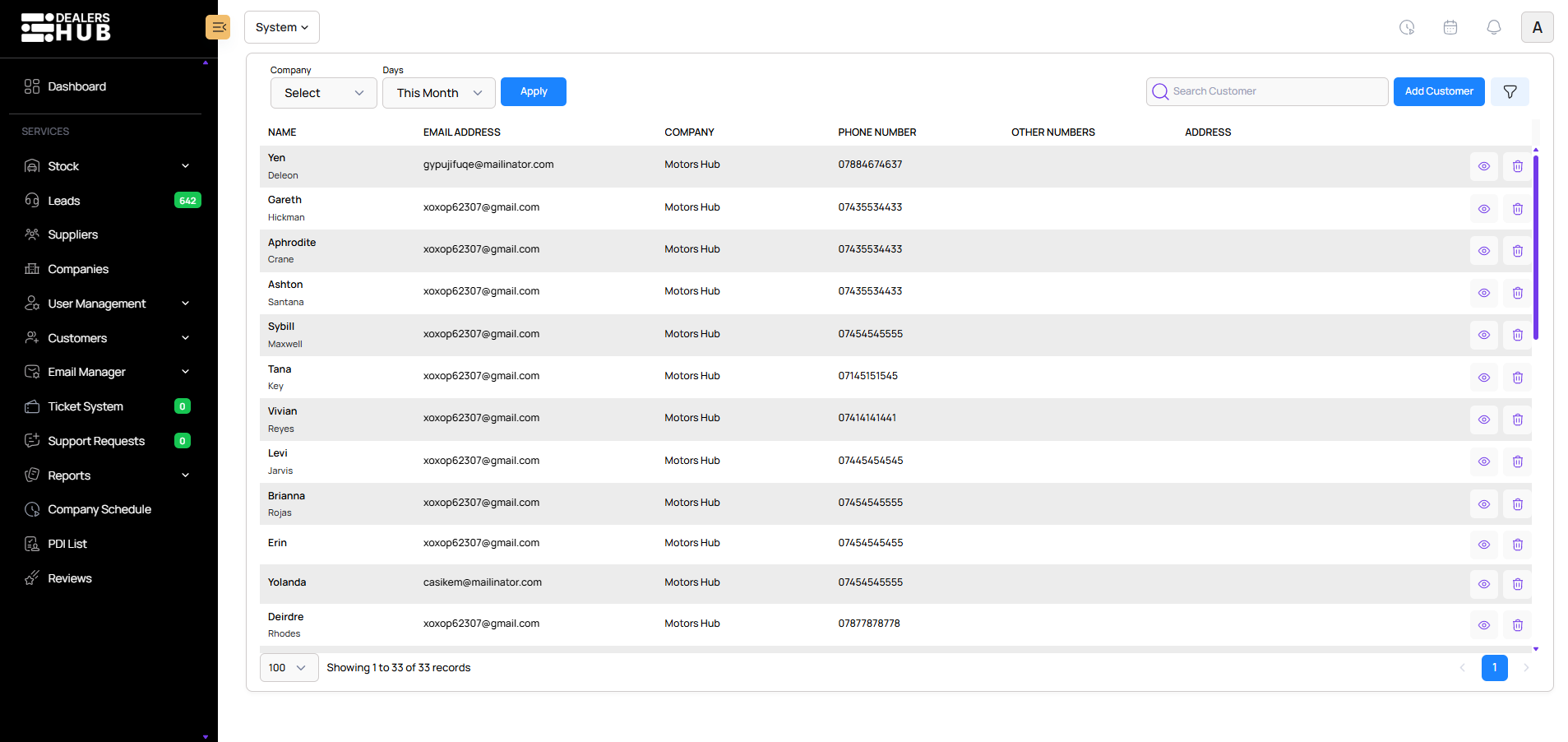Show Yolanda's details using eye icon
Screen dimensions: 1568x742
(x=1483, y=584)
